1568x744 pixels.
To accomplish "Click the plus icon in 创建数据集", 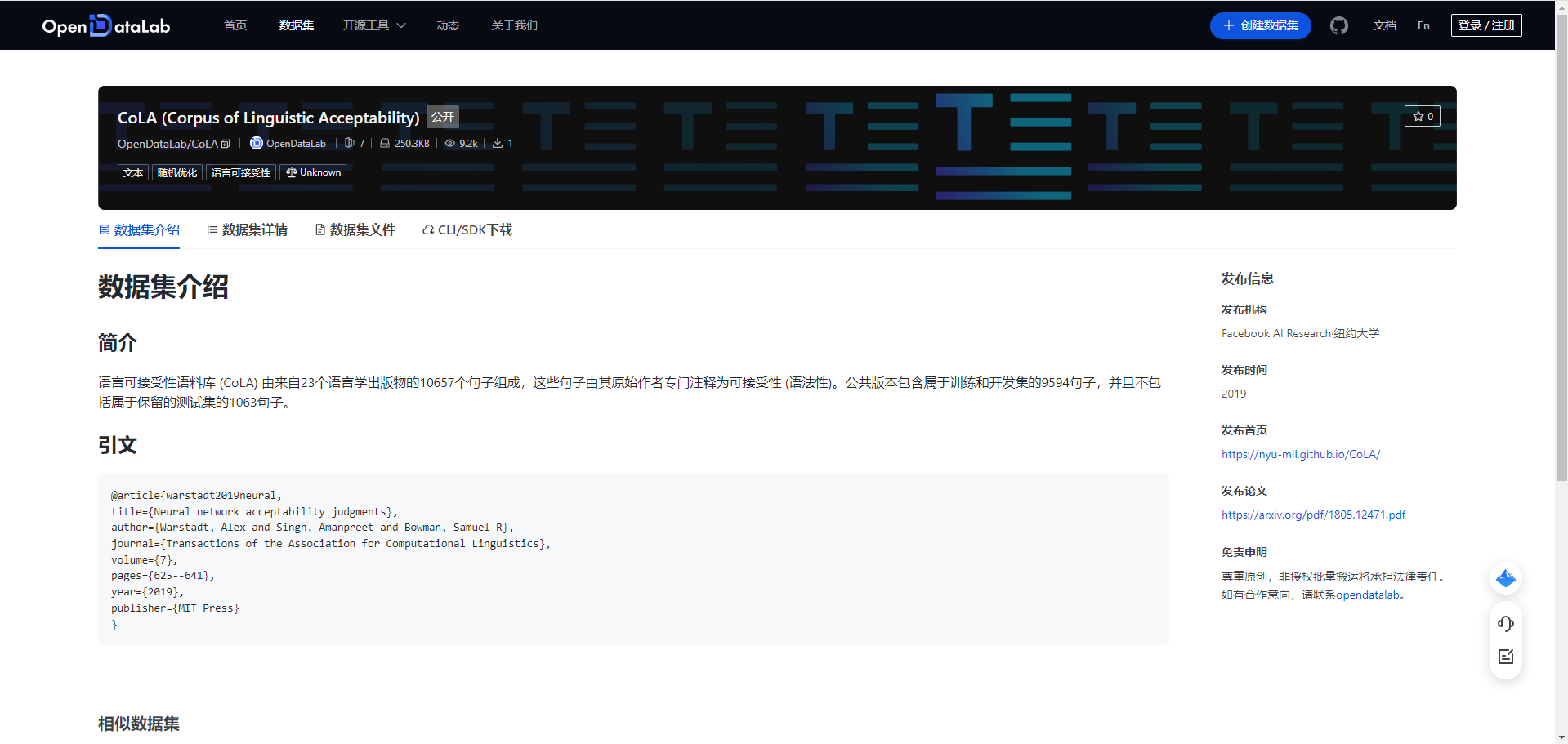I will tap(1228, 25).
